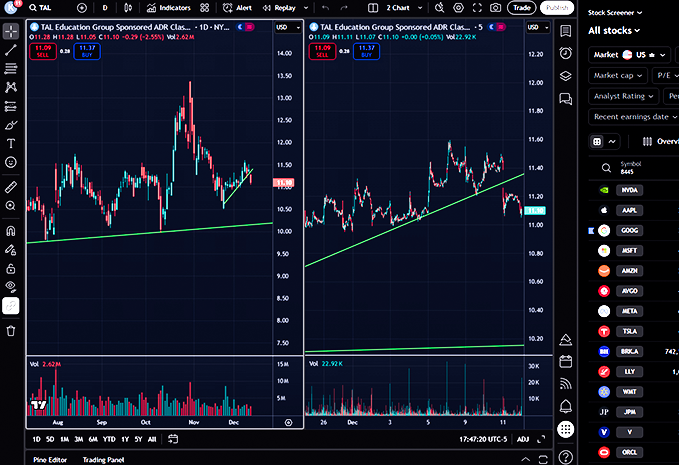Open the Pine Editor tab
679x465 pixels.
50,459
